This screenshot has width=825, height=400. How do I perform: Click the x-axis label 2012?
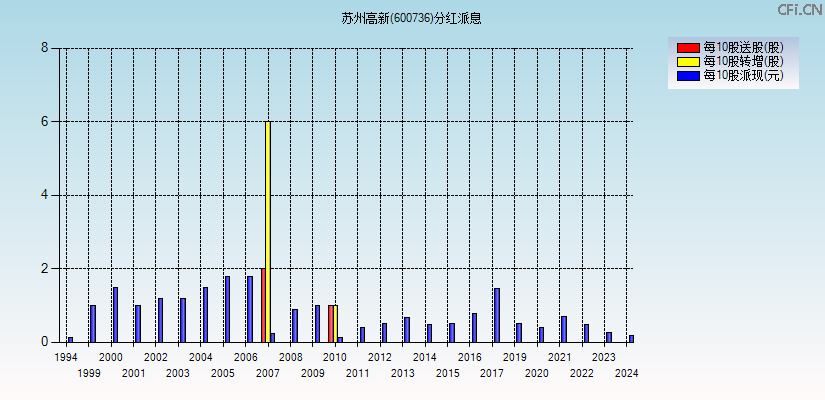pos(380,357)
